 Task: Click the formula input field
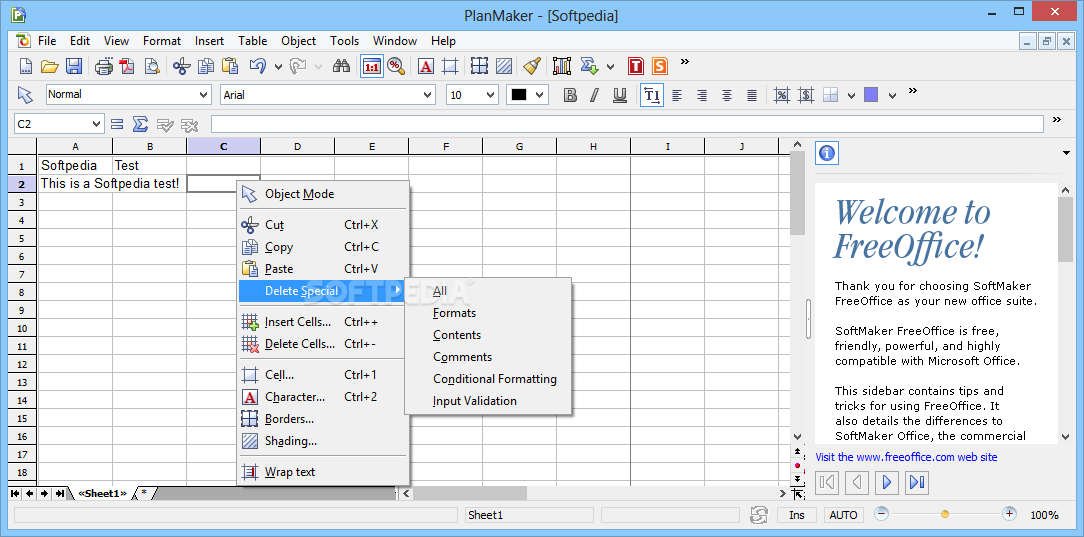[x=627, y=124]
